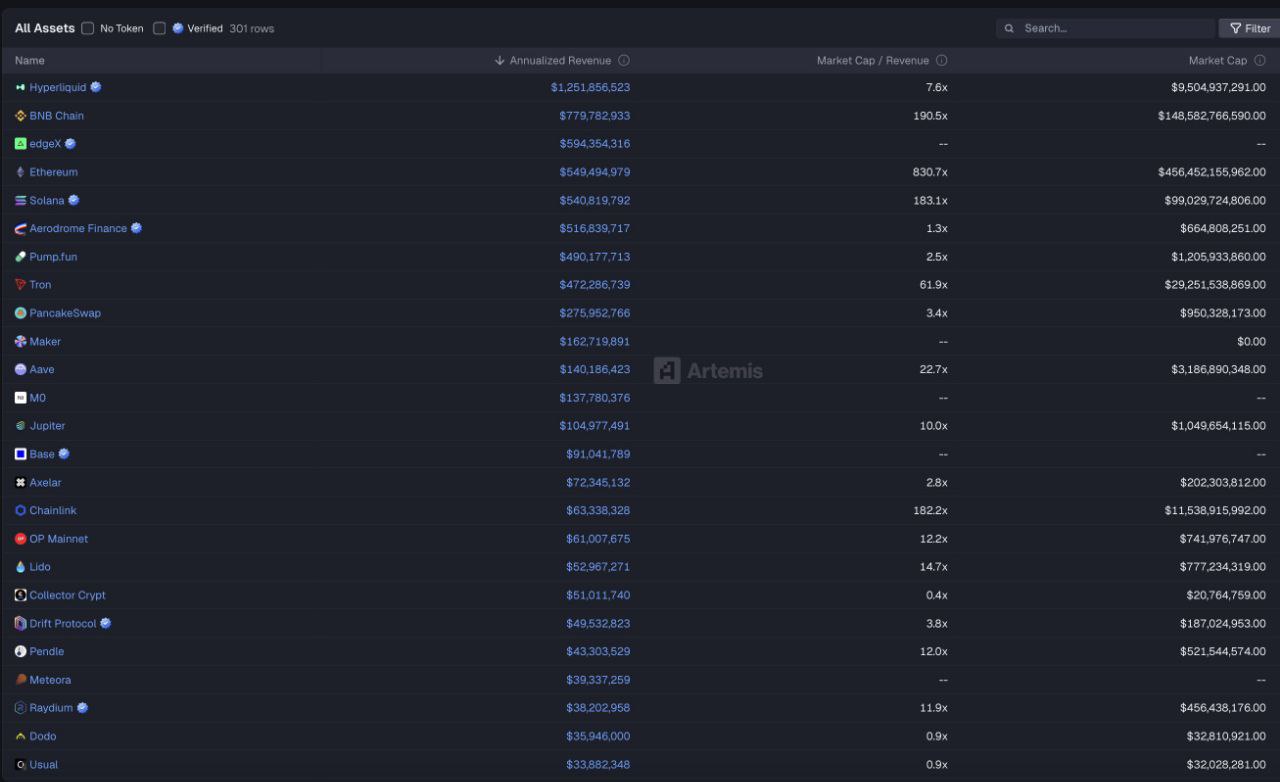Enable the No Token checkbox
This screenshot has width=1280, height=782.
(88, 29)
